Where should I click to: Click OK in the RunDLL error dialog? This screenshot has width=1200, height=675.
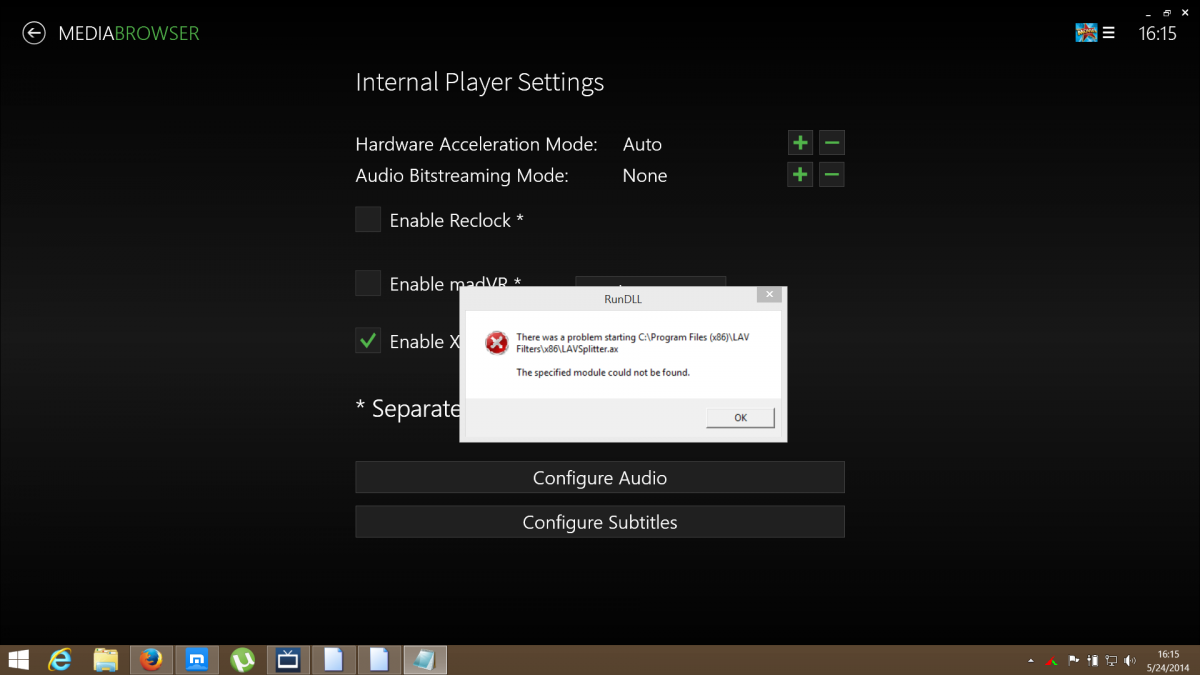[x=740, y=417]
